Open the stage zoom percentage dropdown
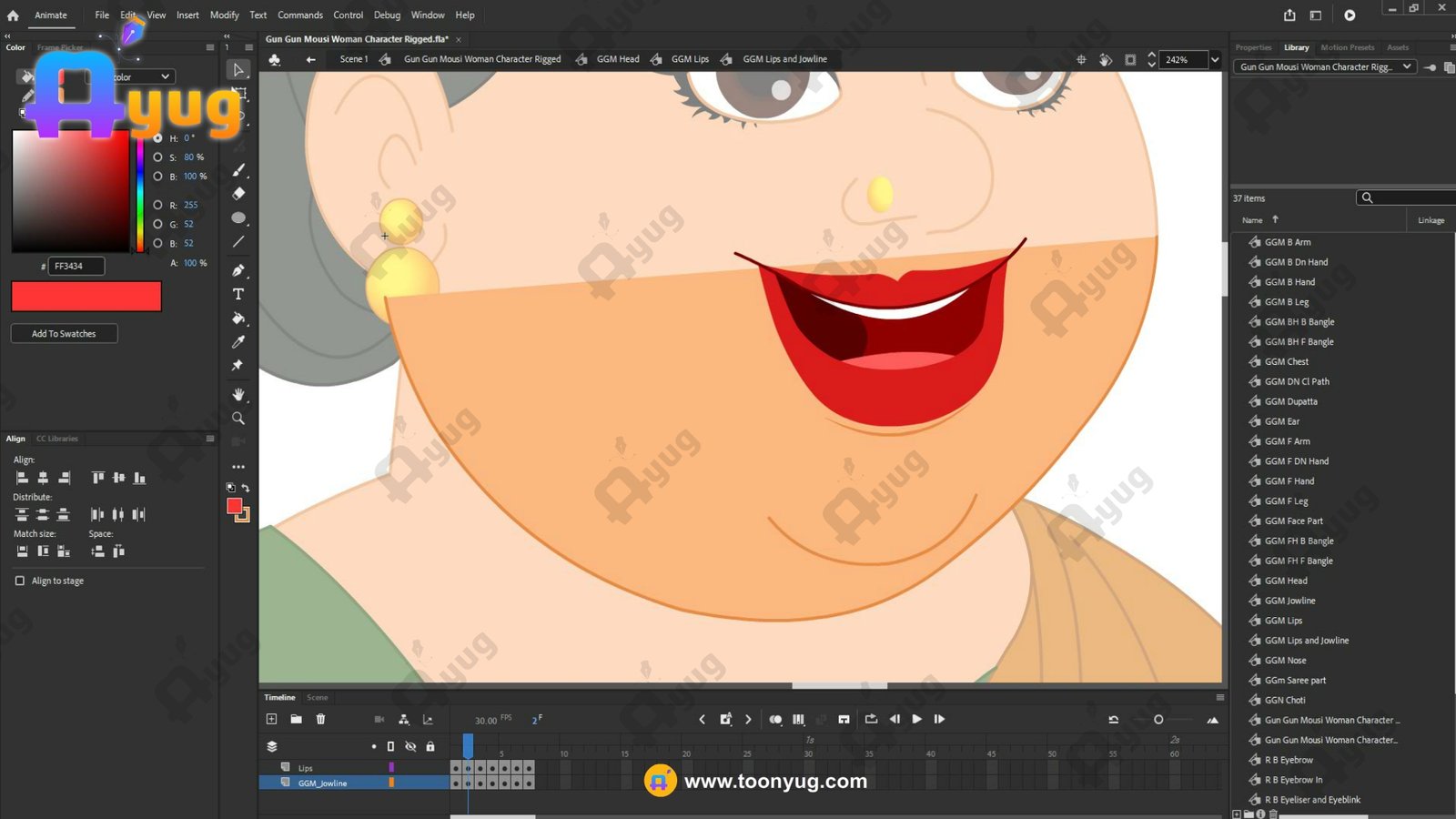Viewport: 1456px width, 819px height. click(x=1214, y=60)
